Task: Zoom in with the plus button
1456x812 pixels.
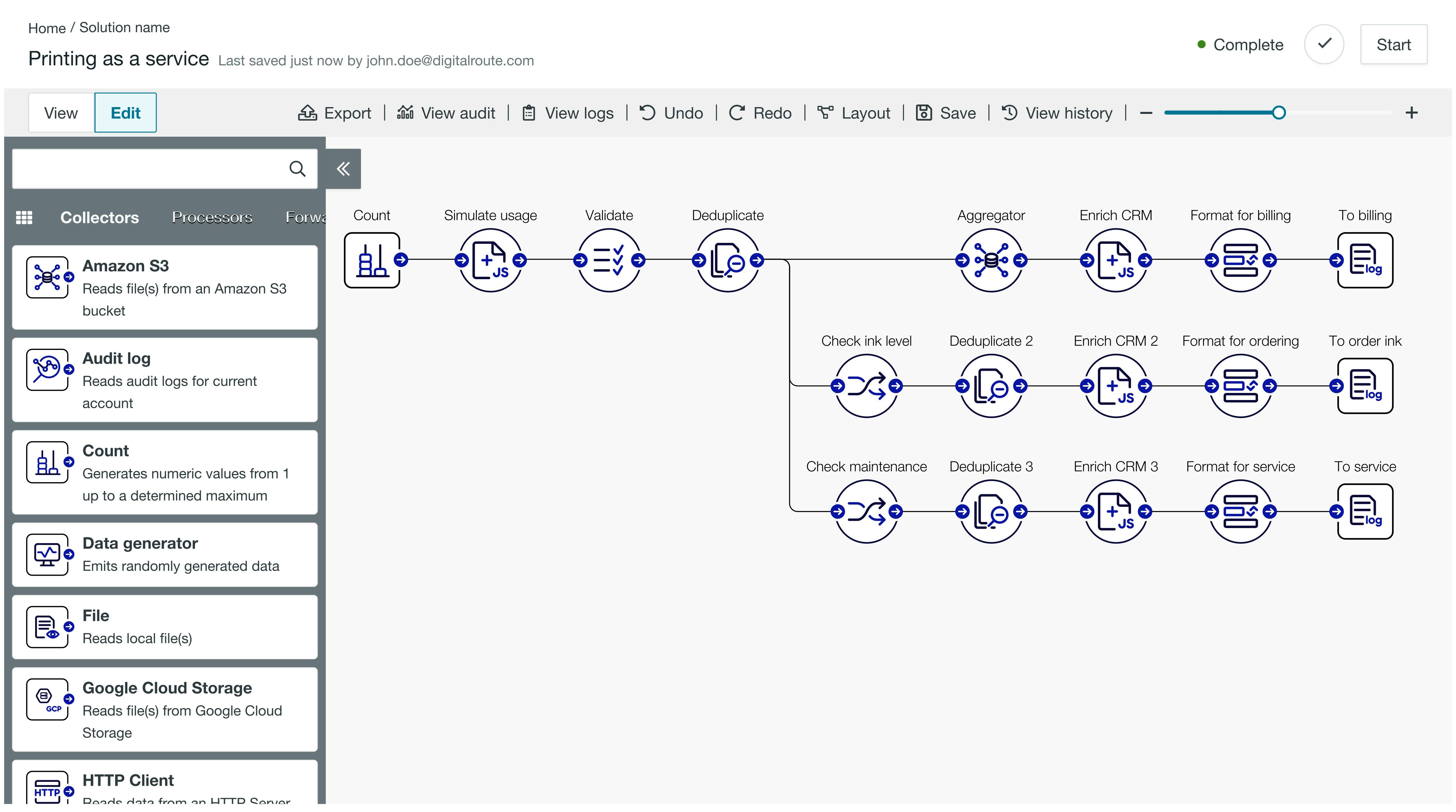Action: click(1411, 113)
